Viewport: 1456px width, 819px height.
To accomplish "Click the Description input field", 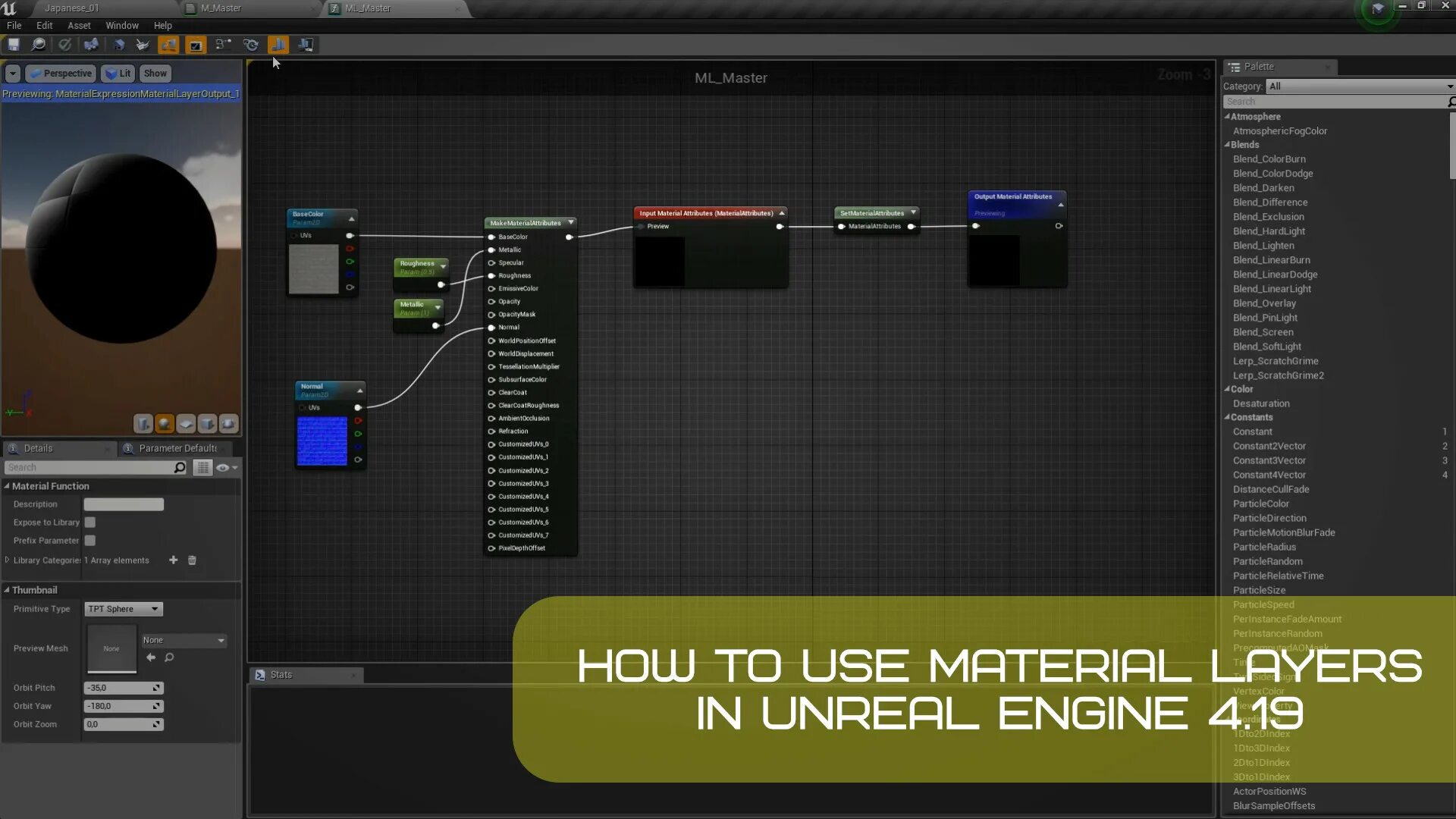I will (x=124, y=504).
